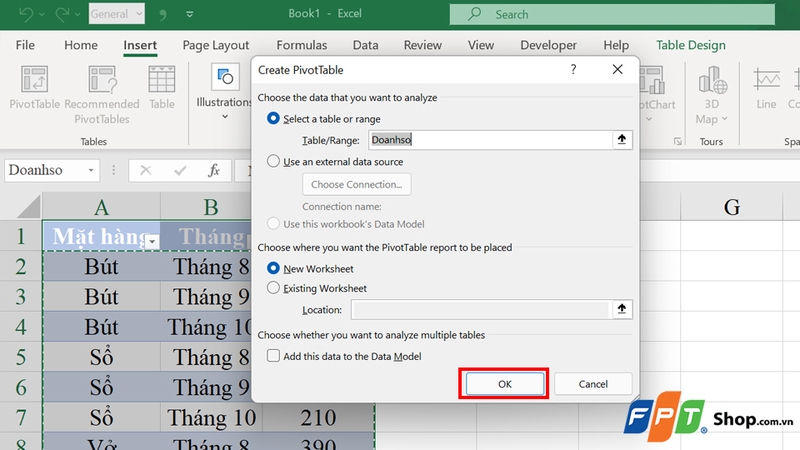Select column G header

(732, 207)
